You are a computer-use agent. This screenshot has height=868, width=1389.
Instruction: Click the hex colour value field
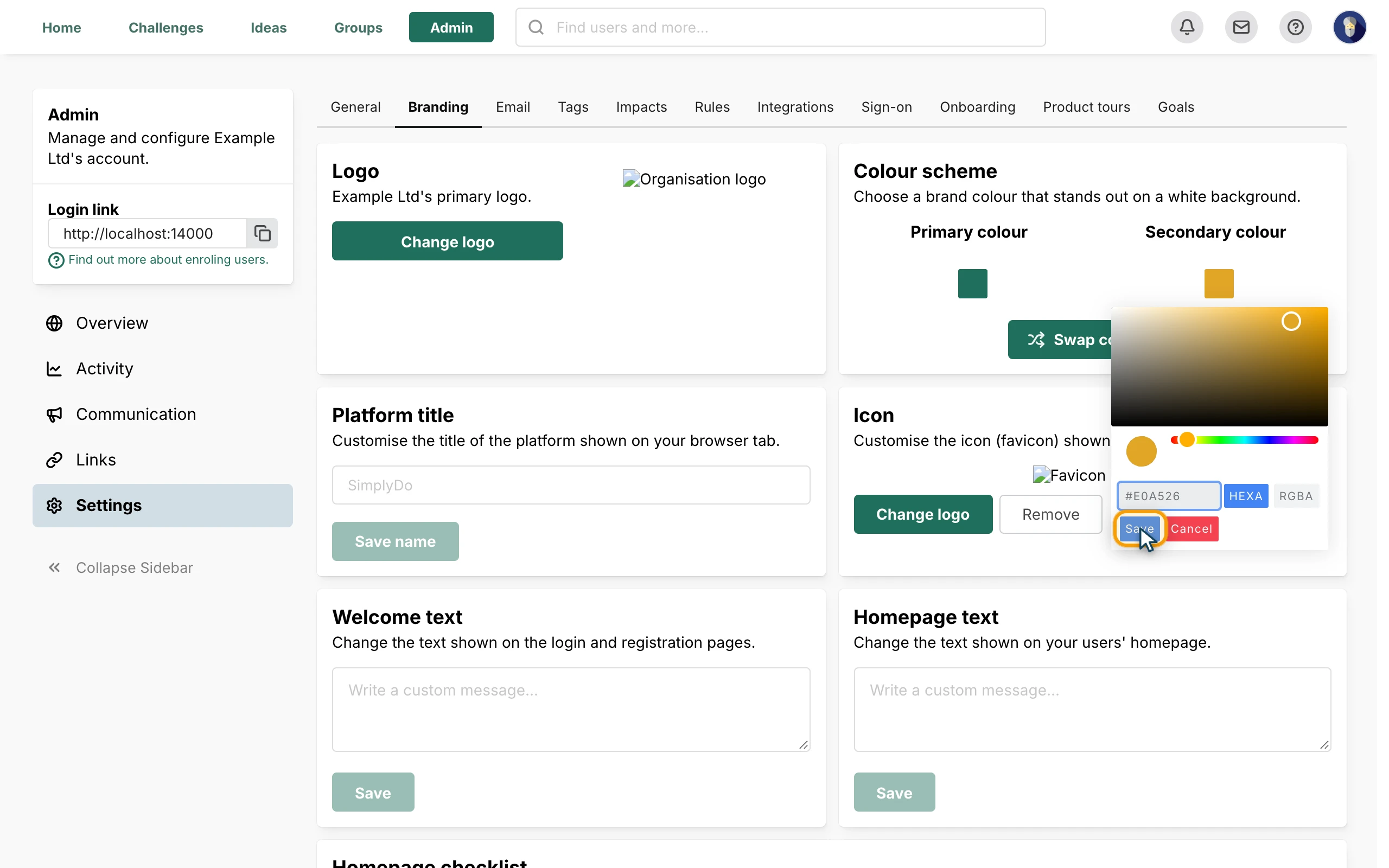pos(1169,496)
